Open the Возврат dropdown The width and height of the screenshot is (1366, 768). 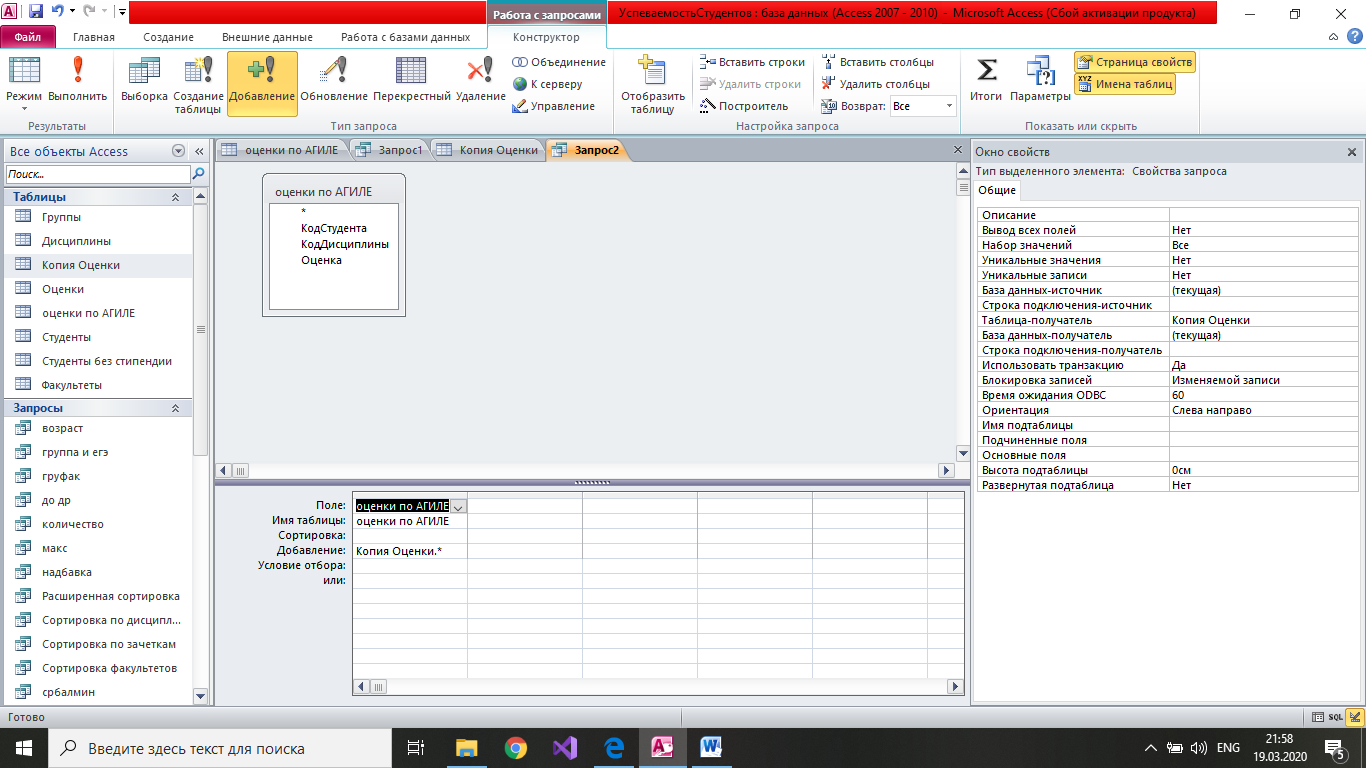coord(949,106)
